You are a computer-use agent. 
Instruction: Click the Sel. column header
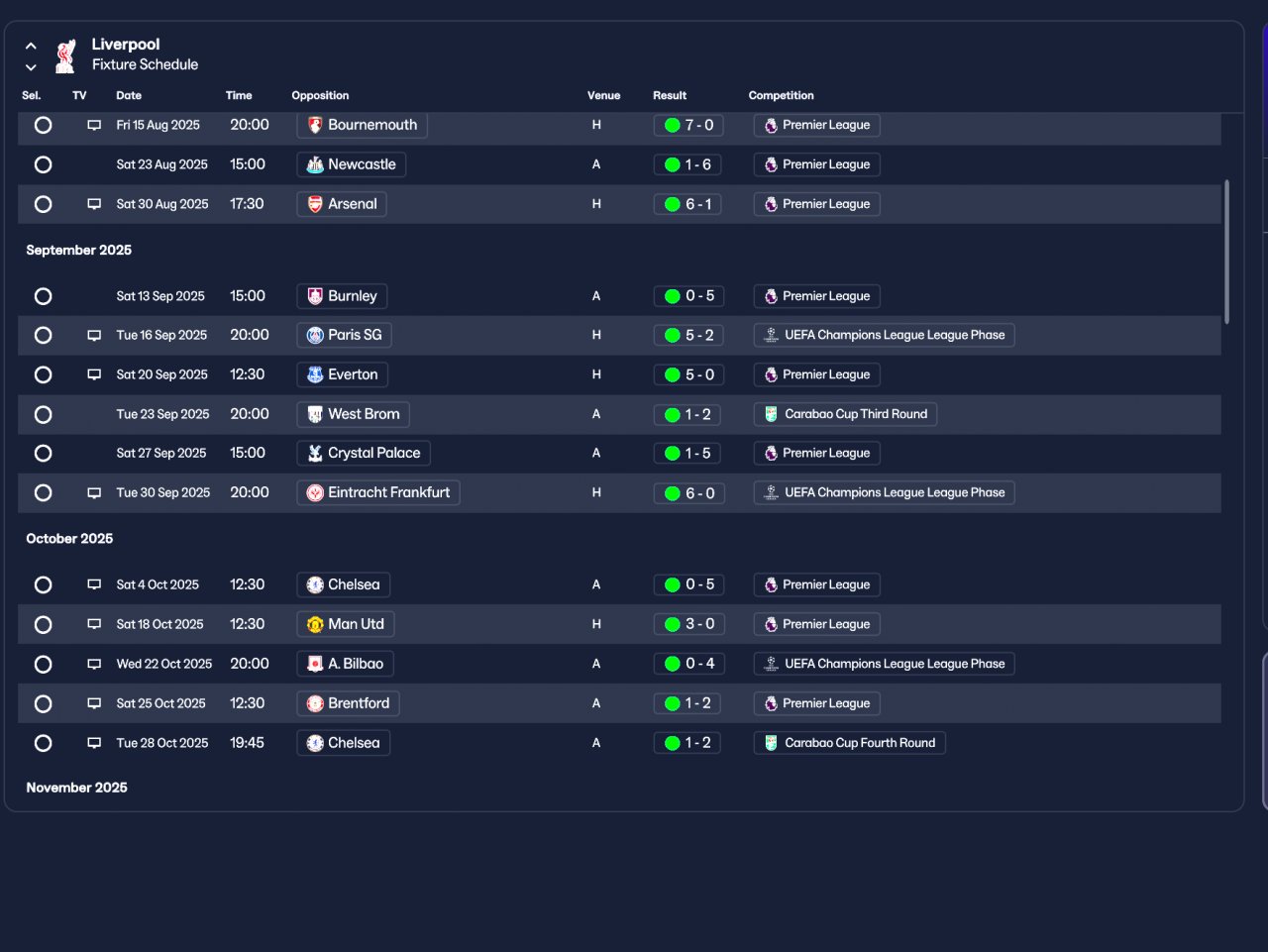32,96
